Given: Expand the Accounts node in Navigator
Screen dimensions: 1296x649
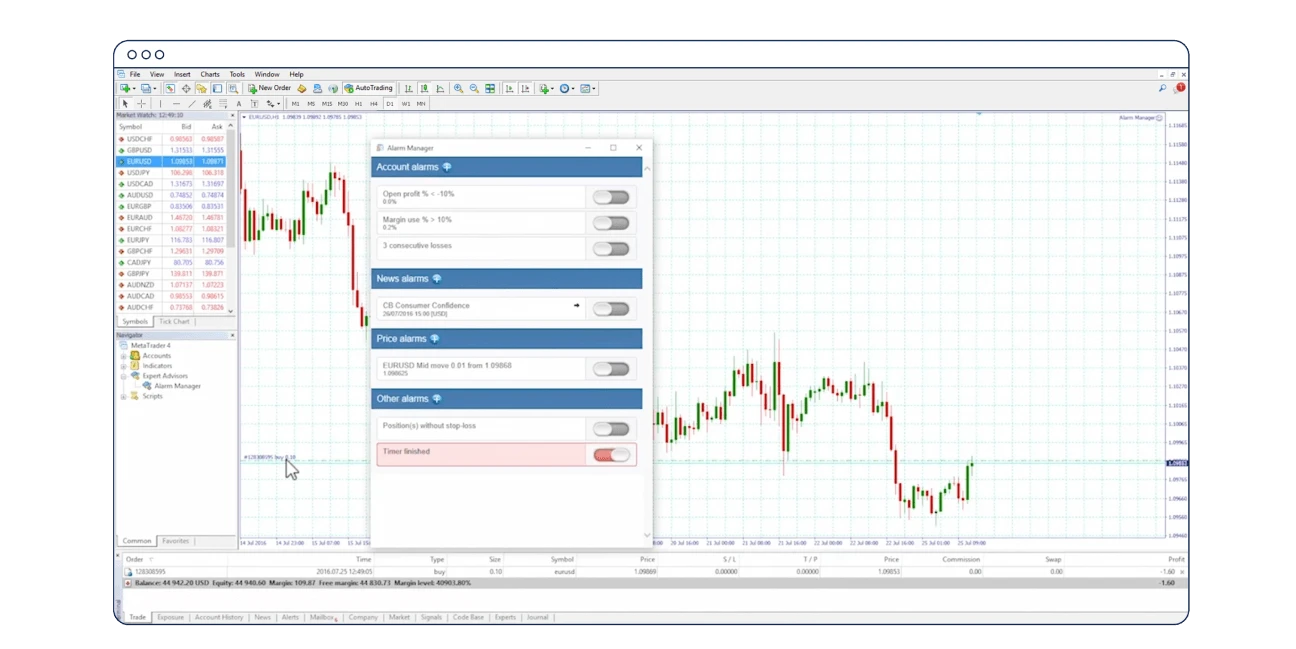Looking at the screenshot, I should [x=124, y=356].
